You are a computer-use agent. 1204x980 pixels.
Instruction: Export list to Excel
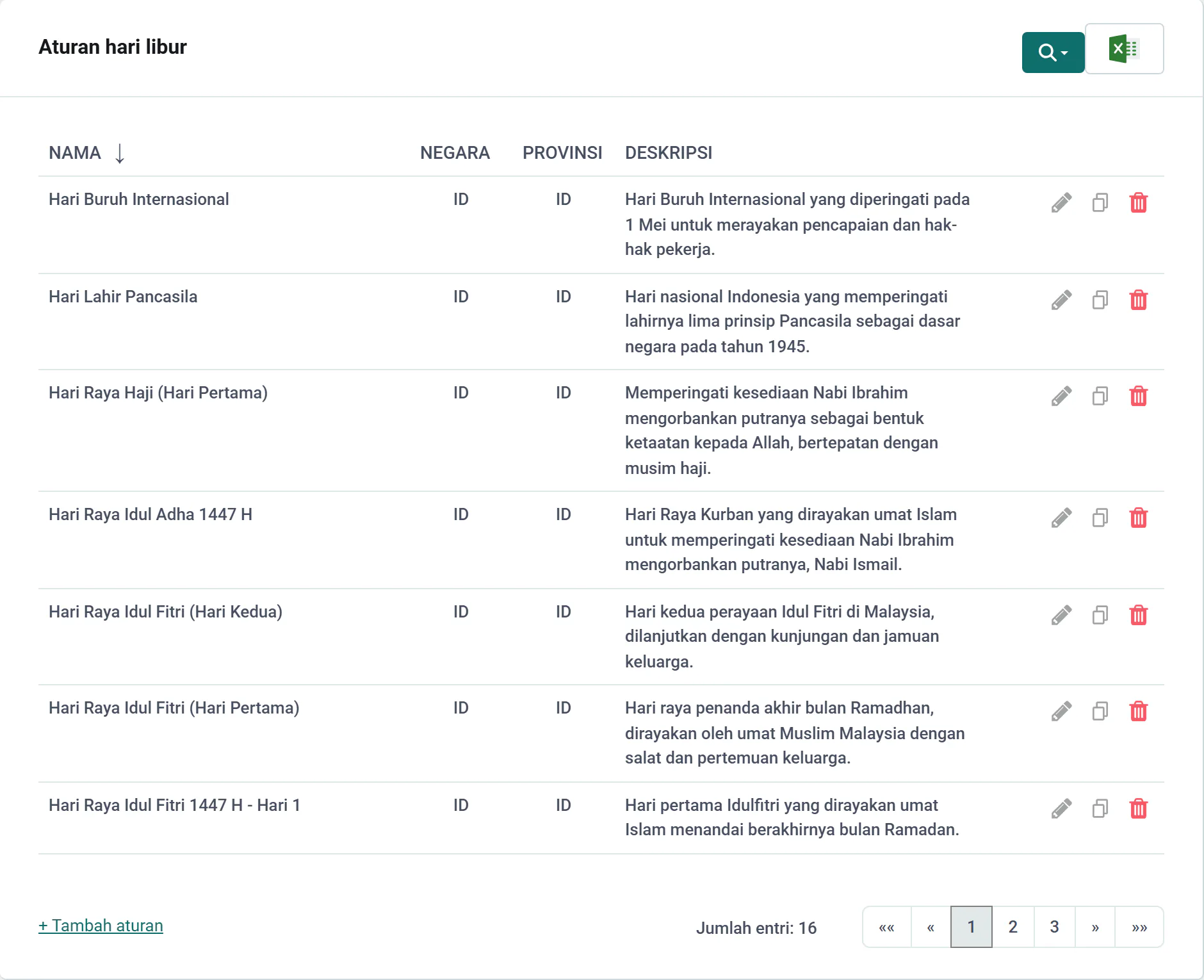1124,49
